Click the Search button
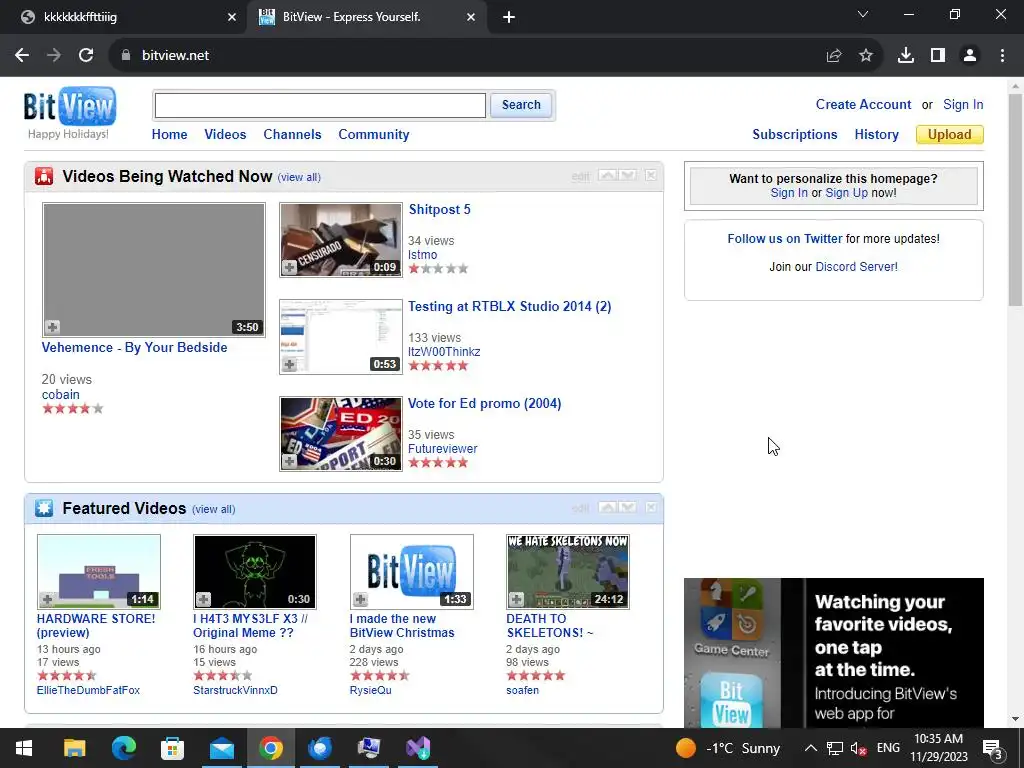The width and height of the screenshot is (1024, 768). [x=521, y=105]
